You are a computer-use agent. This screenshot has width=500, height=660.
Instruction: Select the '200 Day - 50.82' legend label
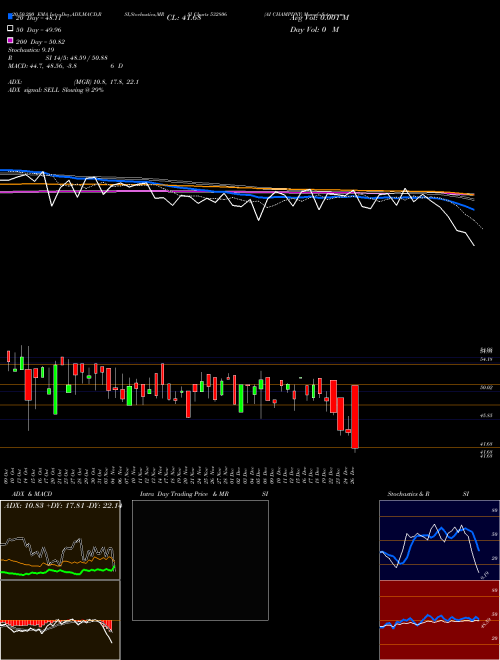pos(40,42)
